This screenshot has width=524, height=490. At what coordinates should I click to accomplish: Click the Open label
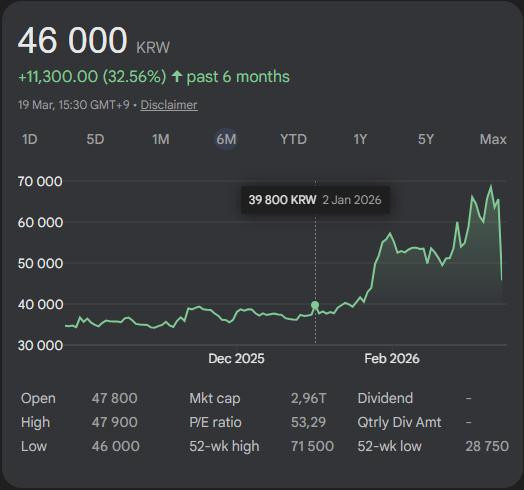[38, 398]
